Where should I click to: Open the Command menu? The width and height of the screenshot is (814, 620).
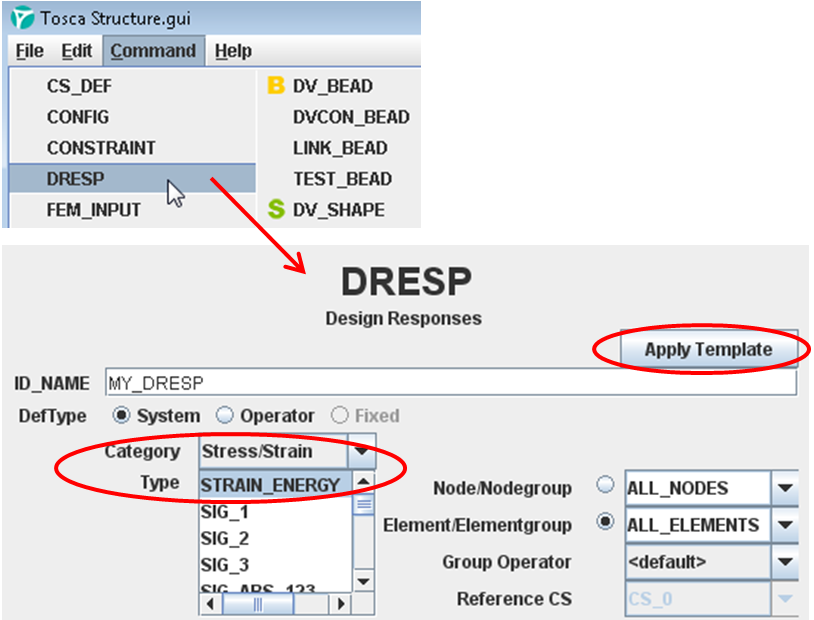point(153,51)
